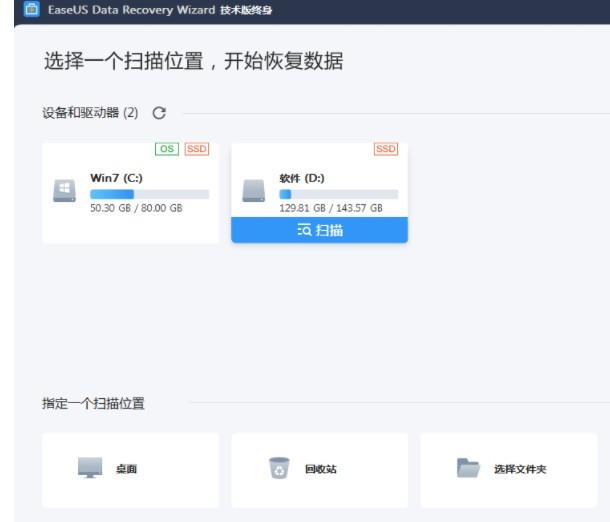This screenshot has width=610, height=522.
Task: Click the 选择一个扫描位置 main heading
Action: 194,61
